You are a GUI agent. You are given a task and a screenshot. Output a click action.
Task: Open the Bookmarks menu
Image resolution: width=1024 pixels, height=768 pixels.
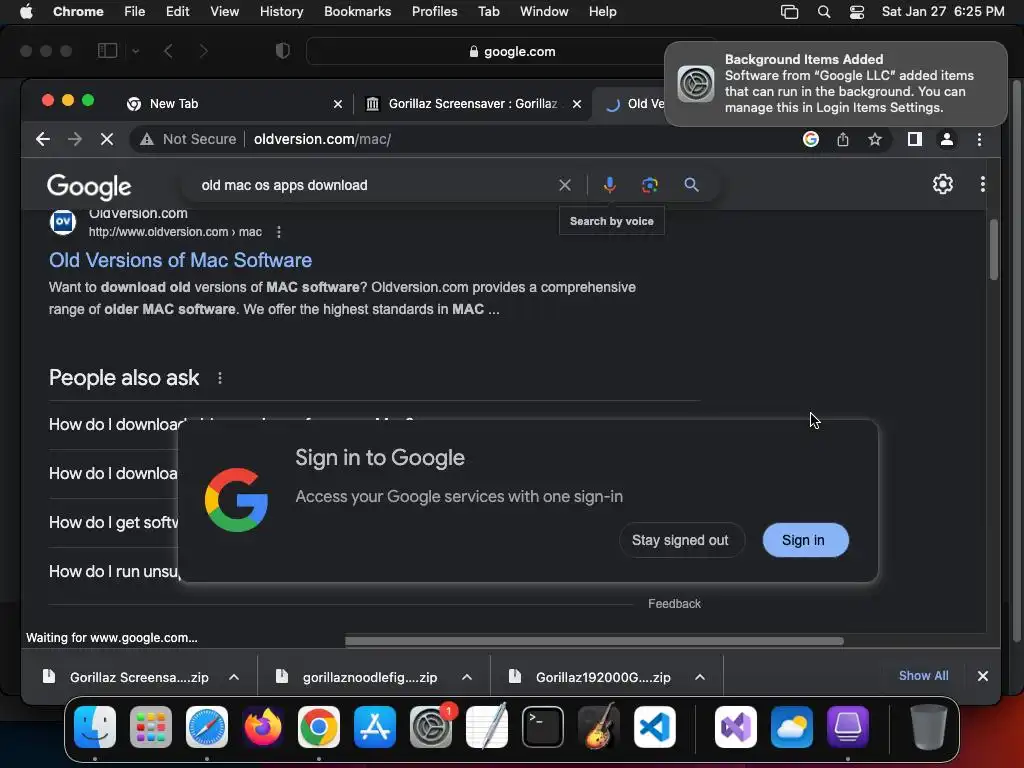tap(357, 12)
